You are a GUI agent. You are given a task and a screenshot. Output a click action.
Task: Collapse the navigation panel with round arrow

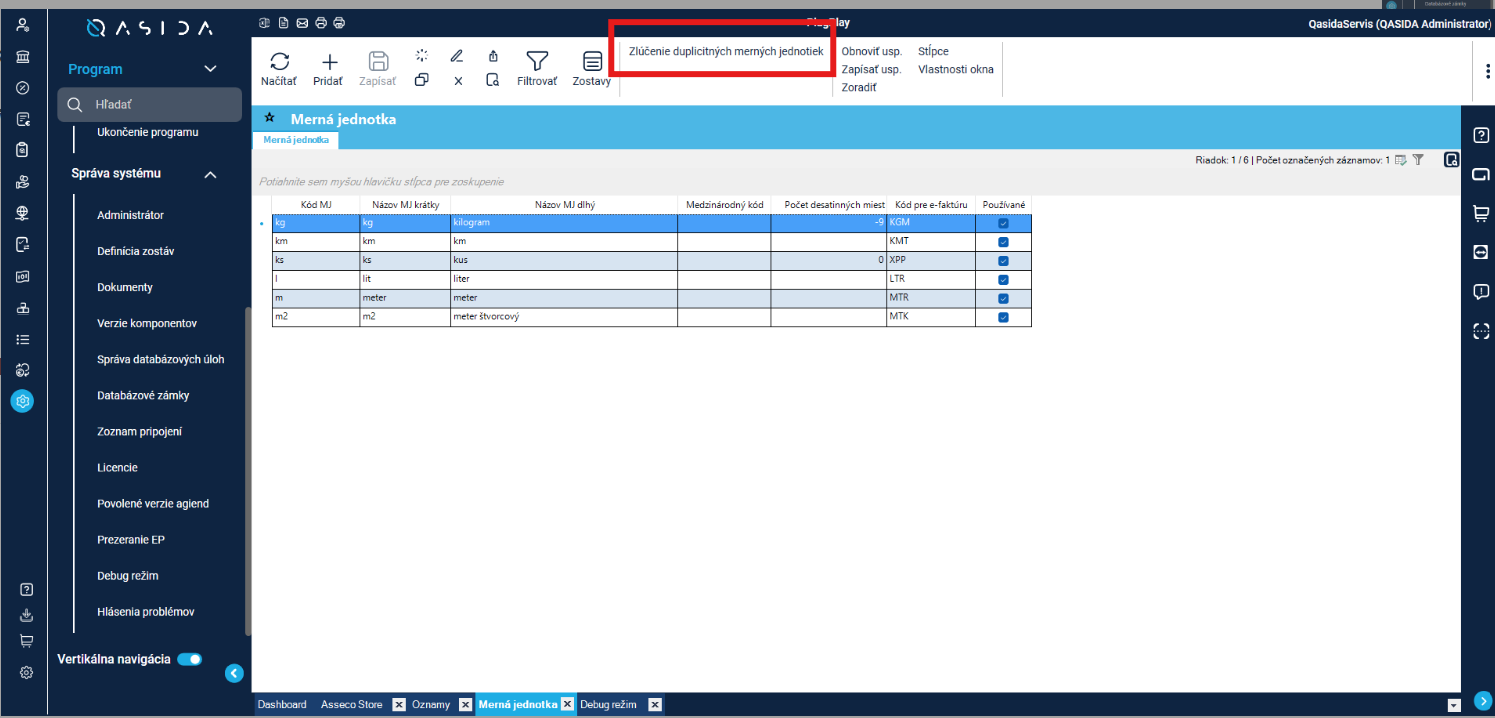pyautogui.click(x=234, y=673)
